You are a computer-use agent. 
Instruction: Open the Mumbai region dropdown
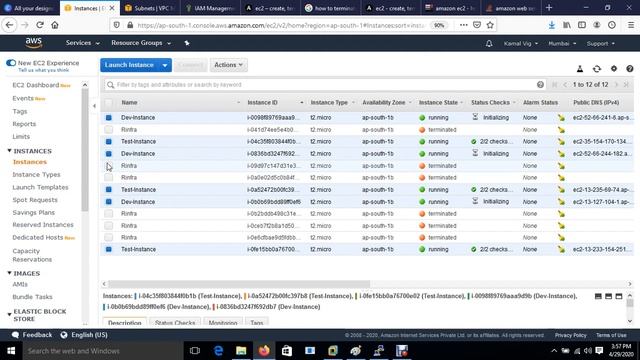pos(562,43)
